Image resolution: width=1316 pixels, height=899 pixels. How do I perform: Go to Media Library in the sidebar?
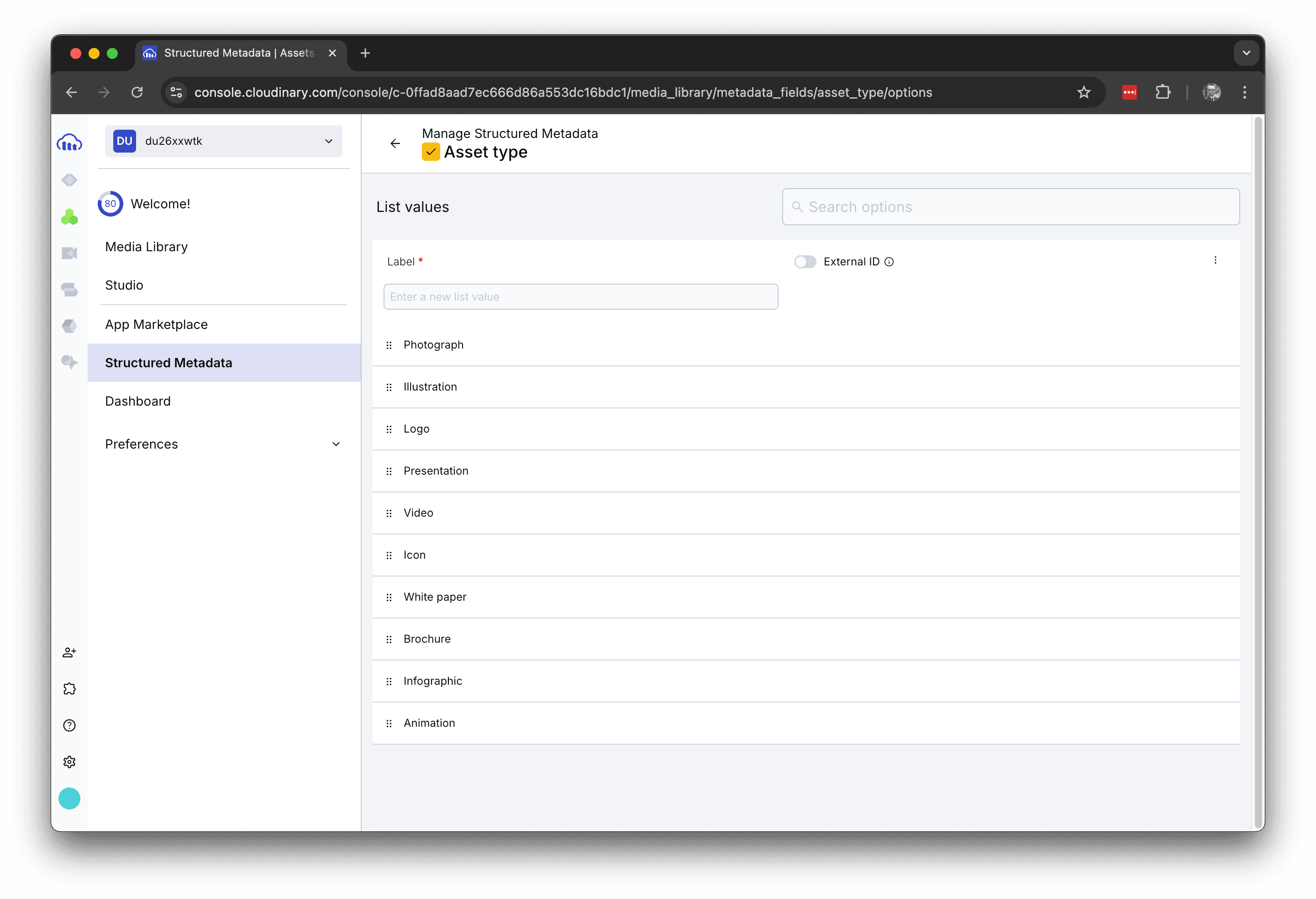pyautogui.click(x=146, y=247)
